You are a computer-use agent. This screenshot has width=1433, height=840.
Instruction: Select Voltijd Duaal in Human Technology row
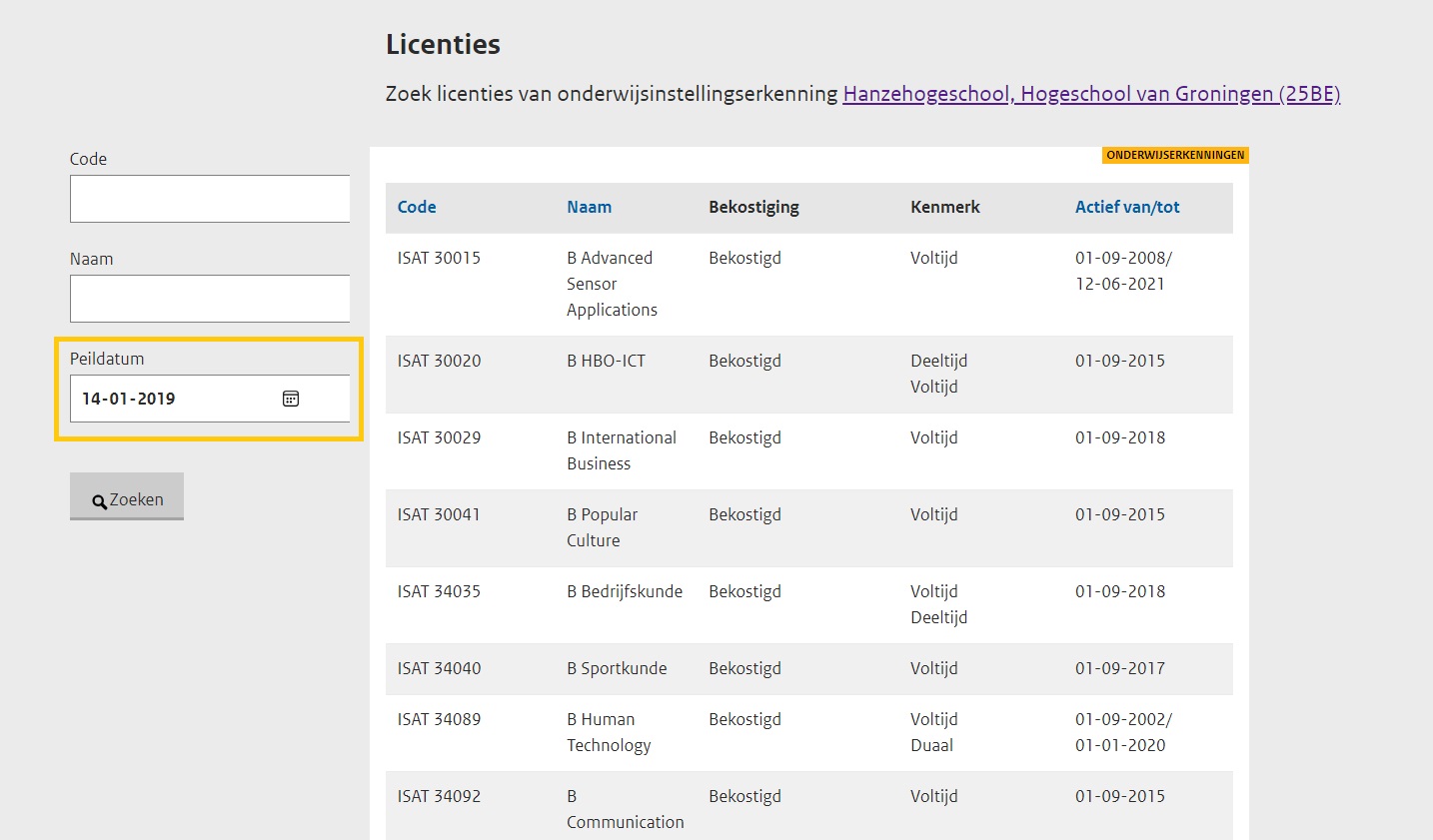pyautogui.click(x=933, y=732)
